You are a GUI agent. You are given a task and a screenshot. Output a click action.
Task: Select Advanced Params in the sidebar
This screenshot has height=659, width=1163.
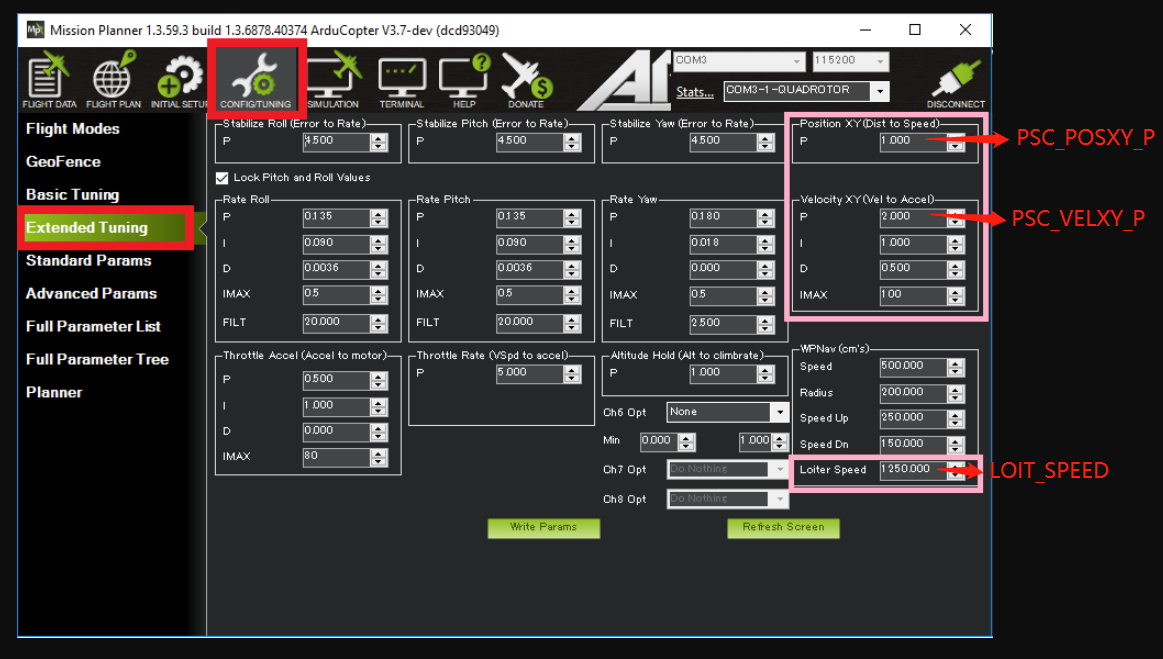pyautogui.click(x=91, y=294)
